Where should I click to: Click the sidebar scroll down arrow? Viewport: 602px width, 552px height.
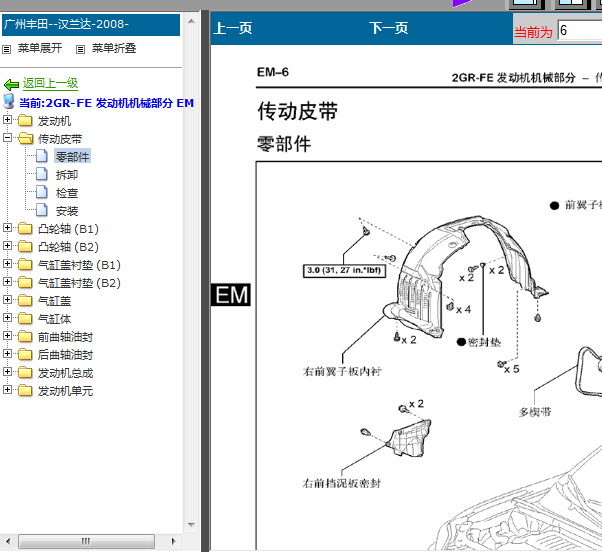pos(191,525)
